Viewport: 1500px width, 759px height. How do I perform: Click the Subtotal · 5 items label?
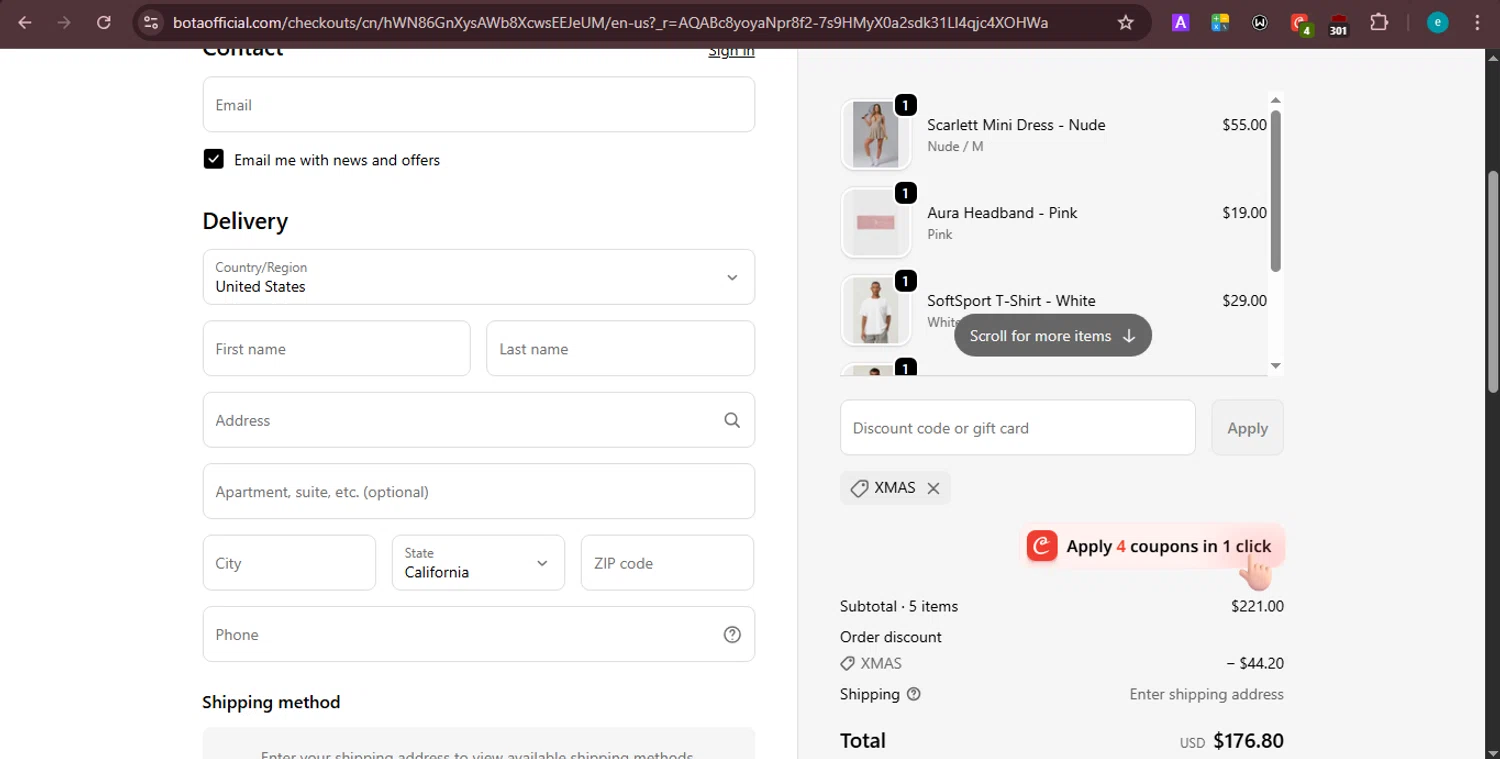tap(899, 606)
